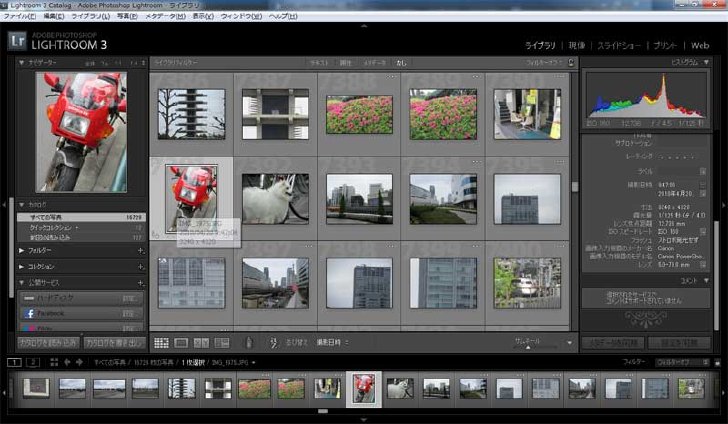The width and height of the screenshot is (728, 424).
Task: Click the arrow button beside capture date 2010年4月20
Action: pyautogui.click(x=703, y=193)
